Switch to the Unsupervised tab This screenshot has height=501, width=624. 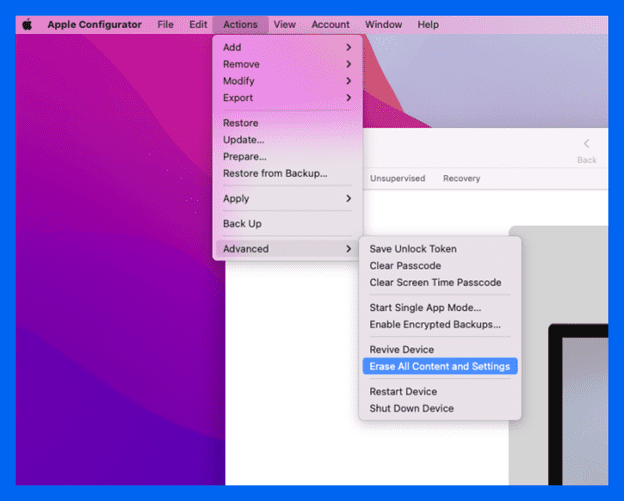[398, 178]
